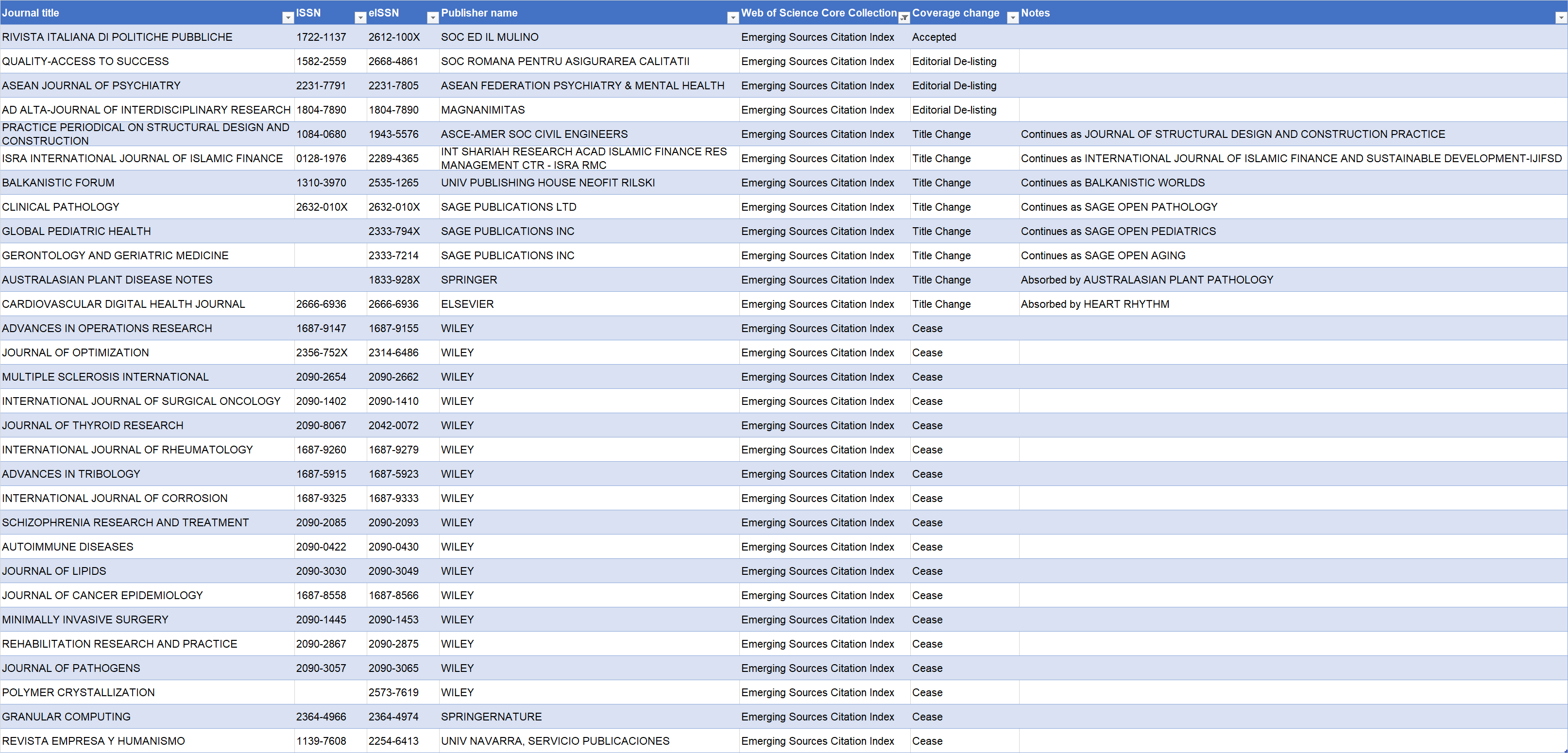Select cell POLYMER CRYSTALLIZATION
Viewport: 1568px width, 753px height.
[x=147, y=693]
